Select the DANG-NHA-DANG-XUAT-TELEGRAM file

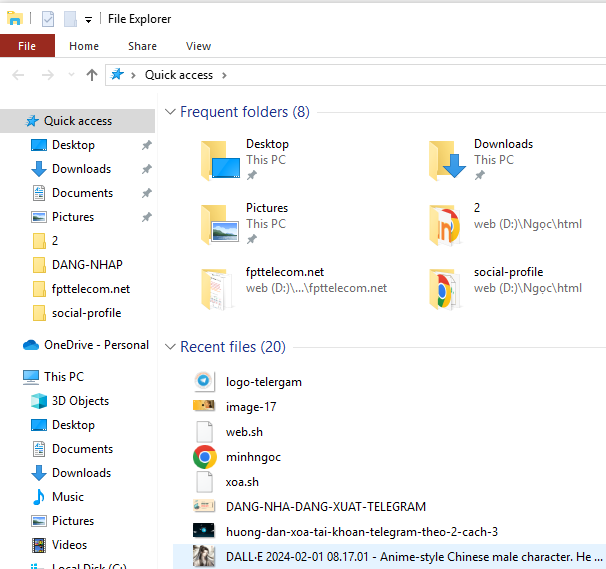tap(326, 507)
